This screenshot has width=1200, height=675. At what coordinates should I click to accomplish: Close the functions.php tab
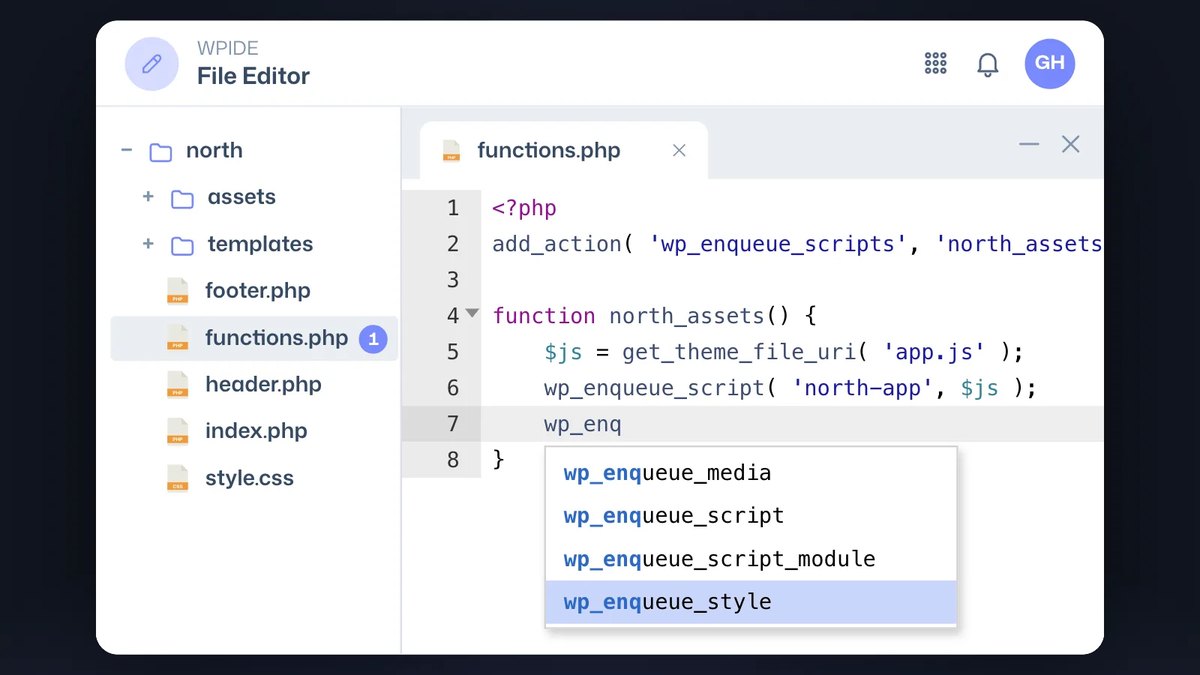tap(679, 151)
